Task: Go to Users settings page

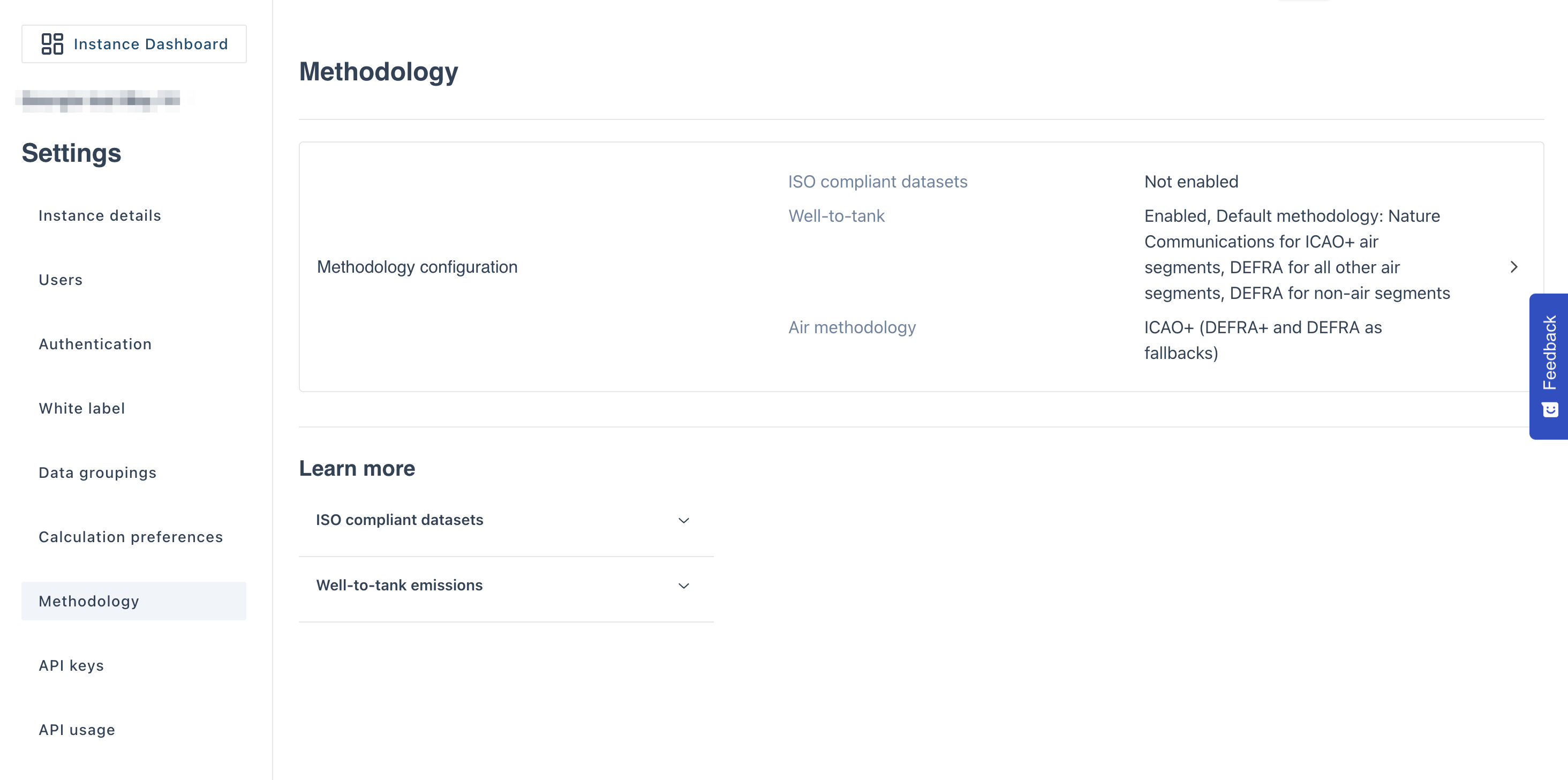Action: click(x=61, y=280)
